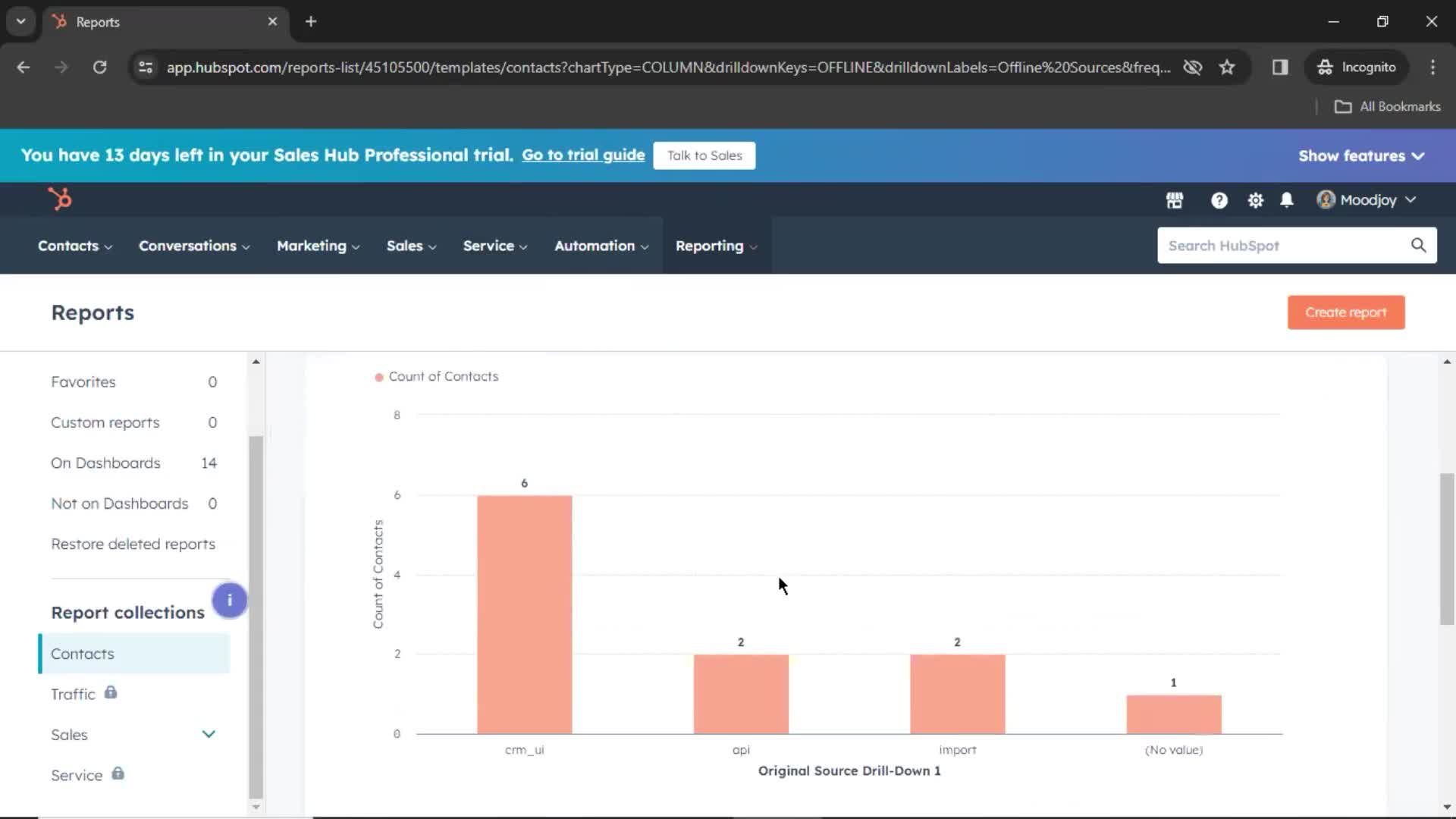Open the Settings gear icon
The width and height of the screenshot is (1456, 819).
(x=1255, y=199)
